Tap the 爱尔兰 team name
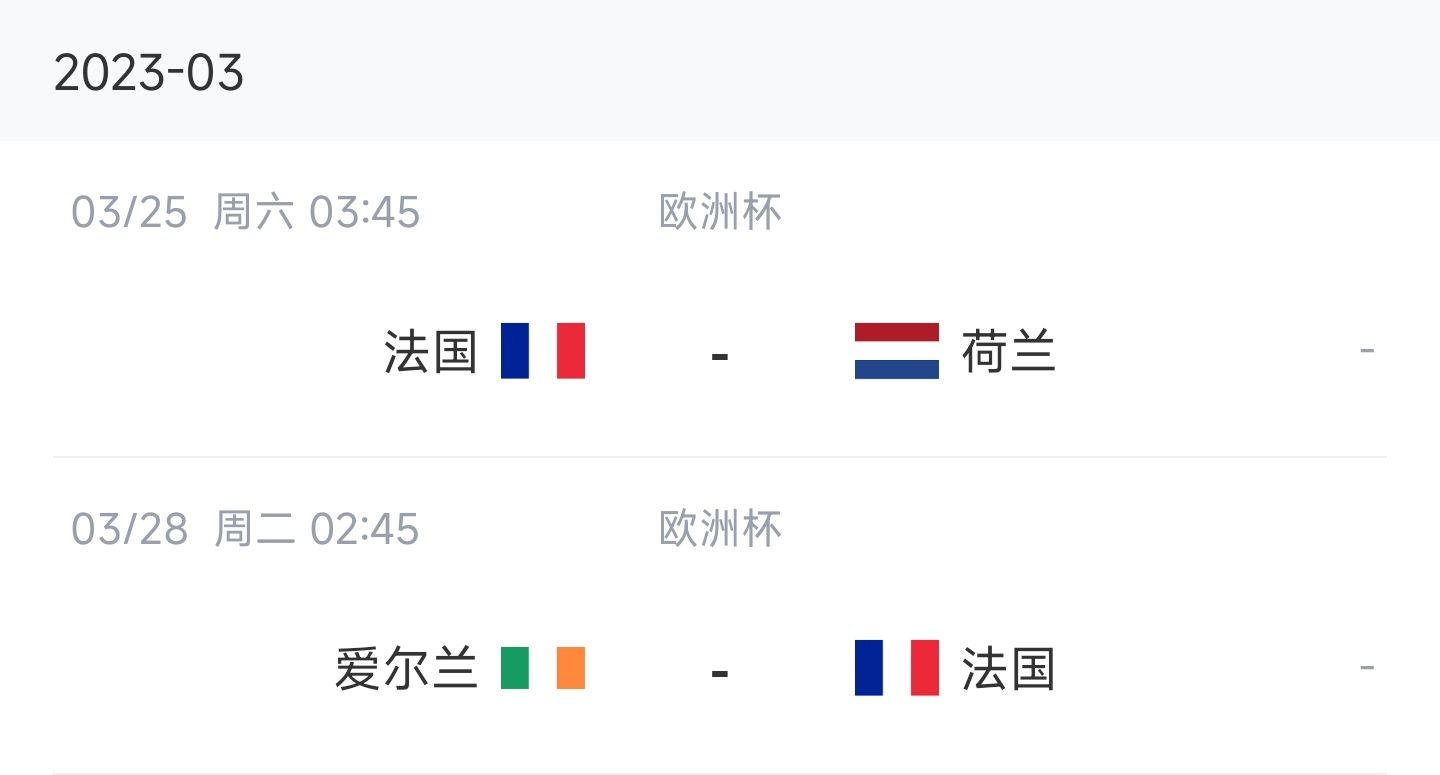 (406, 669)
